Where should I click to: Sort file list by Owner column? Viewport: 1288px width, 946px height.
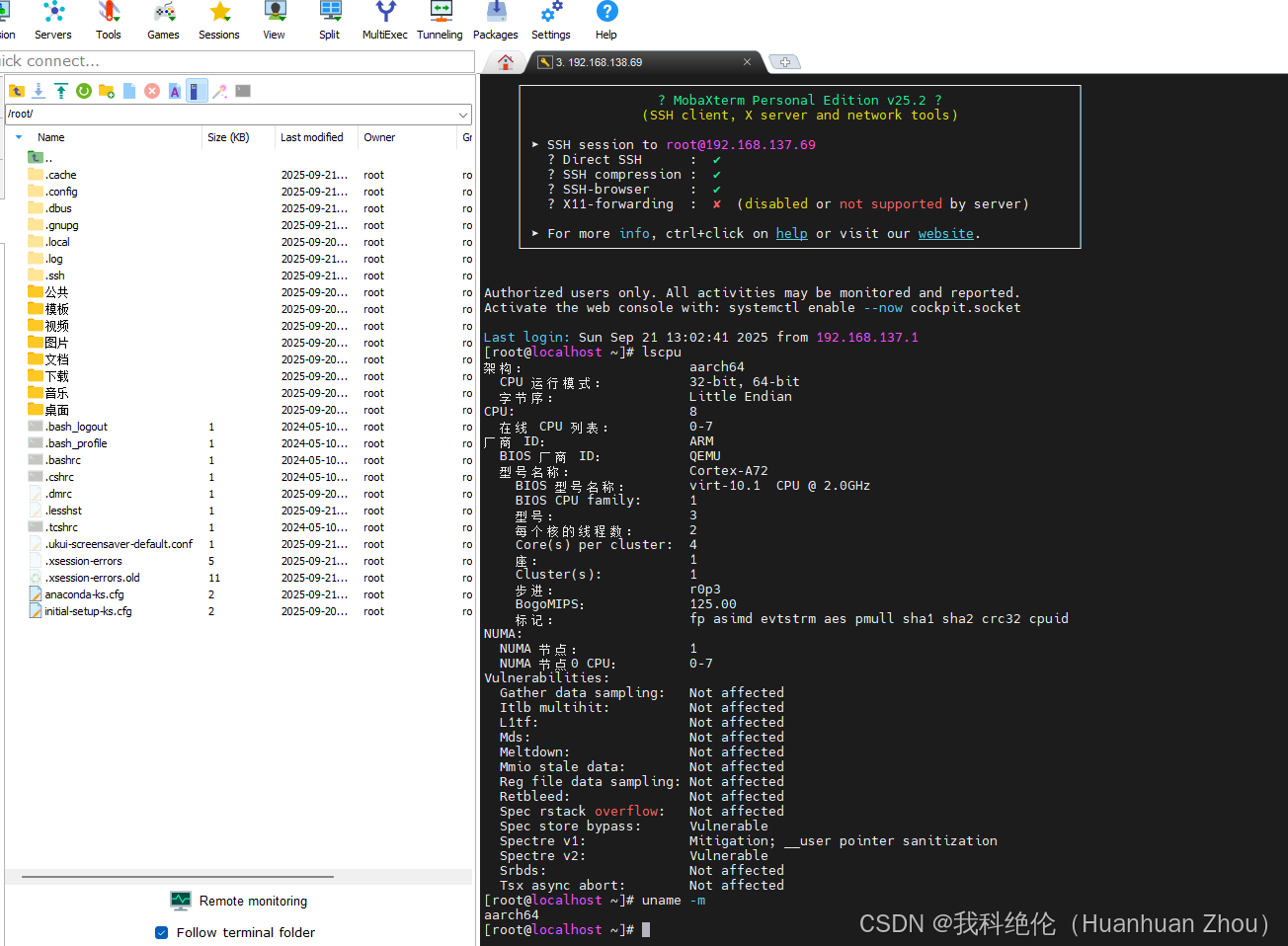[379, 137]
